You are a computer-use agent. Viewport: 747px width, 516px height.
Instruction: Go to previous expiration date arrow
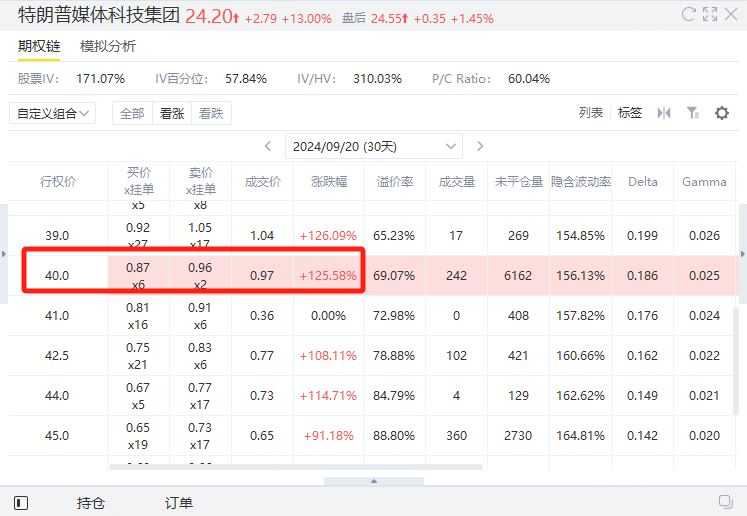268,146
